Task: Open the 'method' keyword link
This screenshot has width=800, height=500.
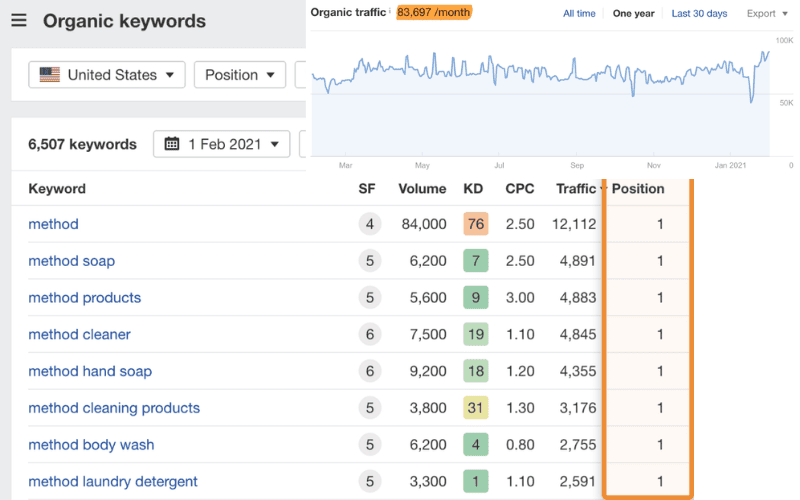Action: 54,224
